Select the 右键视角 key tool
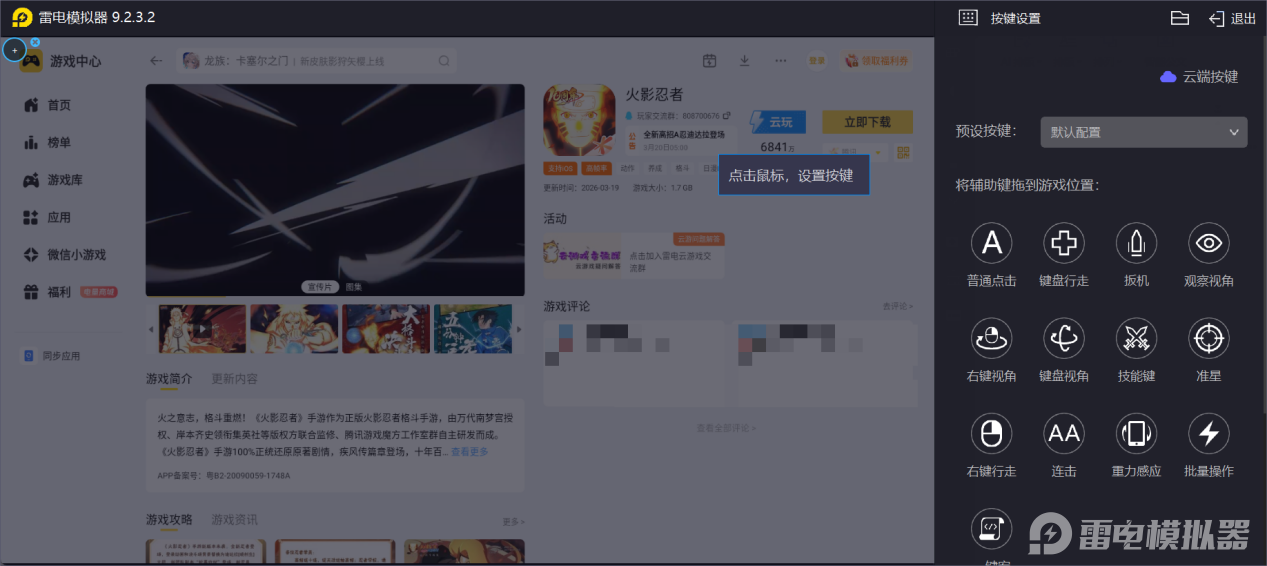This screenshot has height=566, width=1267. click(x=991, y=339)
